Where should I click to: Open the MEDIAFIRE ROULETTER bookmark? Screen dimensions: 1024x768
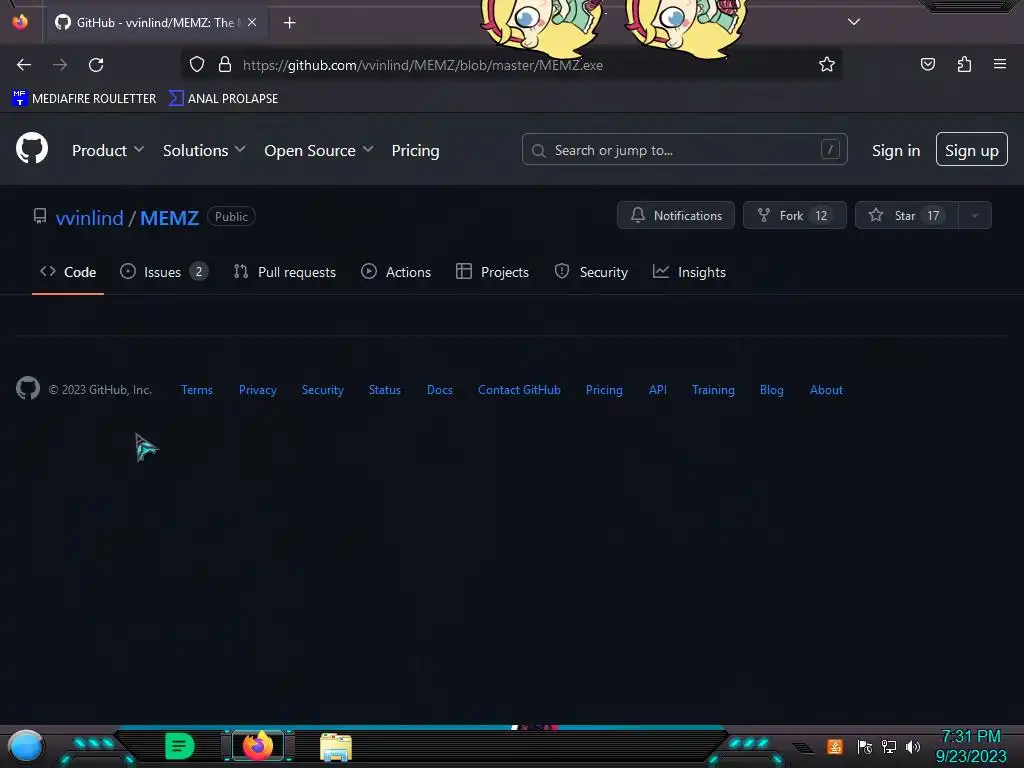(x=84, y=99)
